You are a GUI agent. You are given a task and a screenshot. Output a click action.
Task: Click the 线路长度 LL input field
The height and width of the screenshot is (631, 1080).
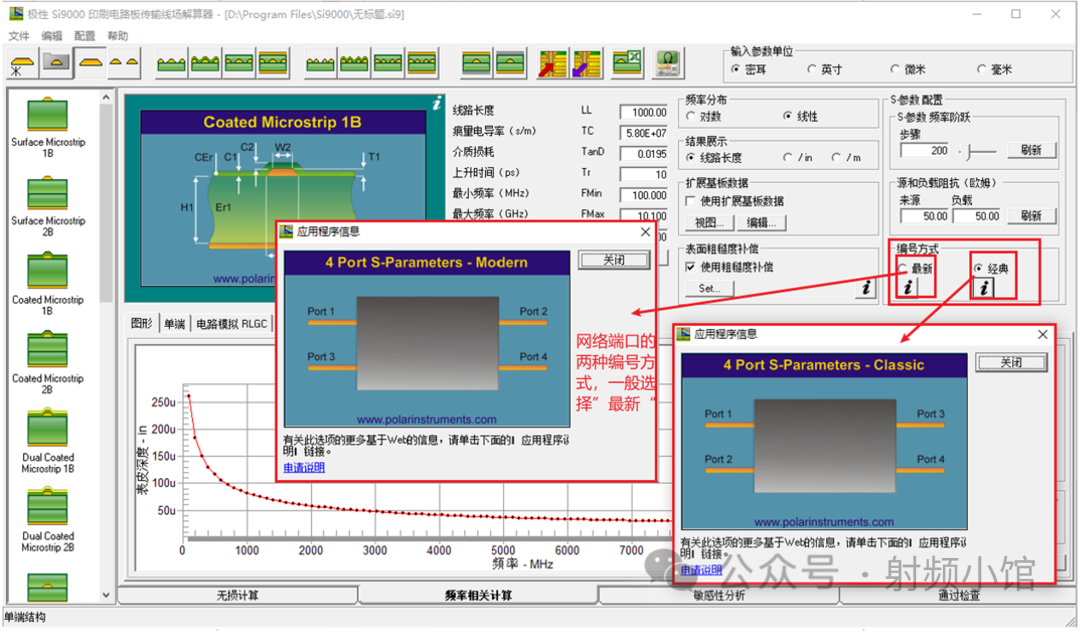coord(643,112)
